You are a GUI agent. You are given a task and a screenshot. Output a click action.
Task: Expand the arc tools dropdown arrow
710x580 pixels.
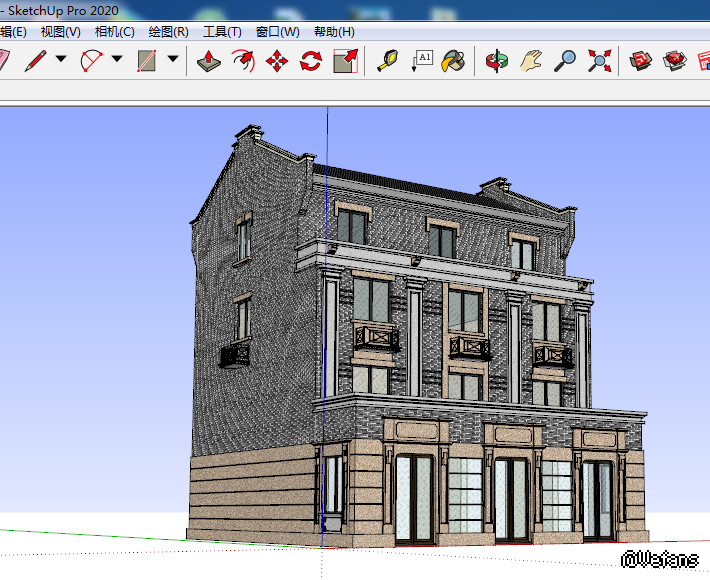coord(117,60)
